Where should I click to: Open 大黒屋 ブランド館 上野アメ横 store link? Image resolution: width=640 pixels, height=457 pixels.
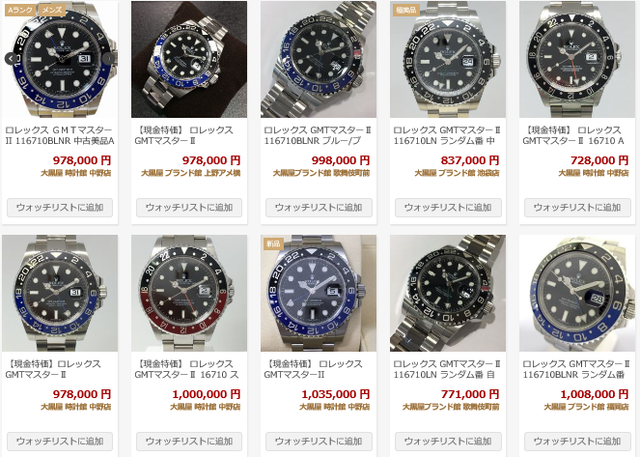tap(191, 173)
